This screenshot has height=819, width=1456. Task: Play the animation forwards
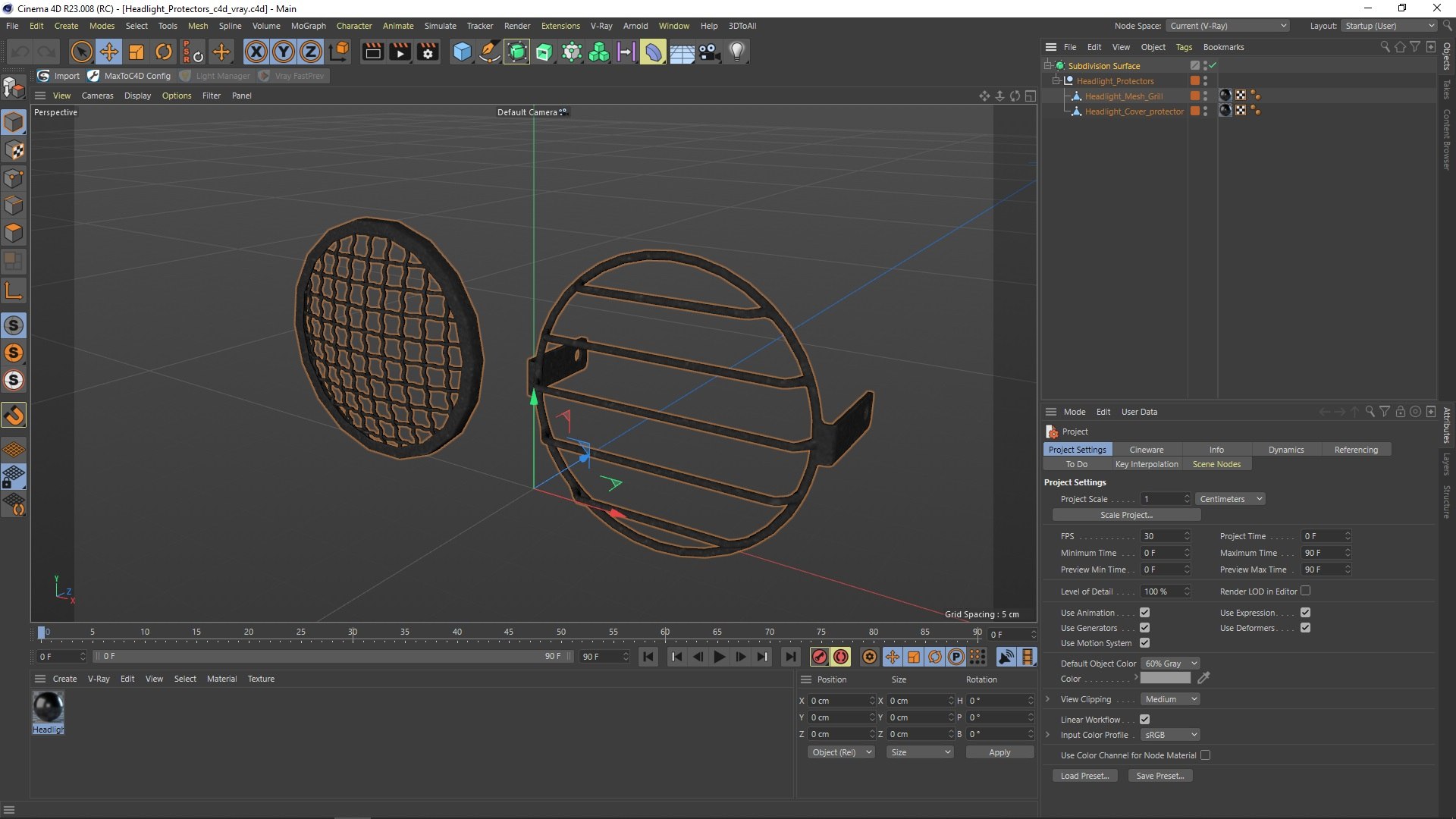tap(719, 657)
